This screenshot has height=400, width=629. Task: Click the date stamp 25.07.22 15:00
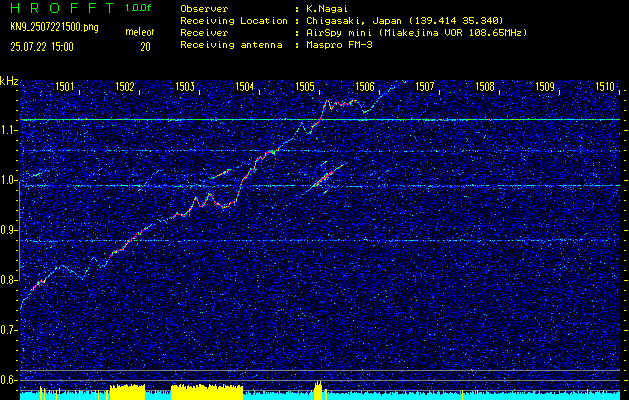click(x=42, y=47)
